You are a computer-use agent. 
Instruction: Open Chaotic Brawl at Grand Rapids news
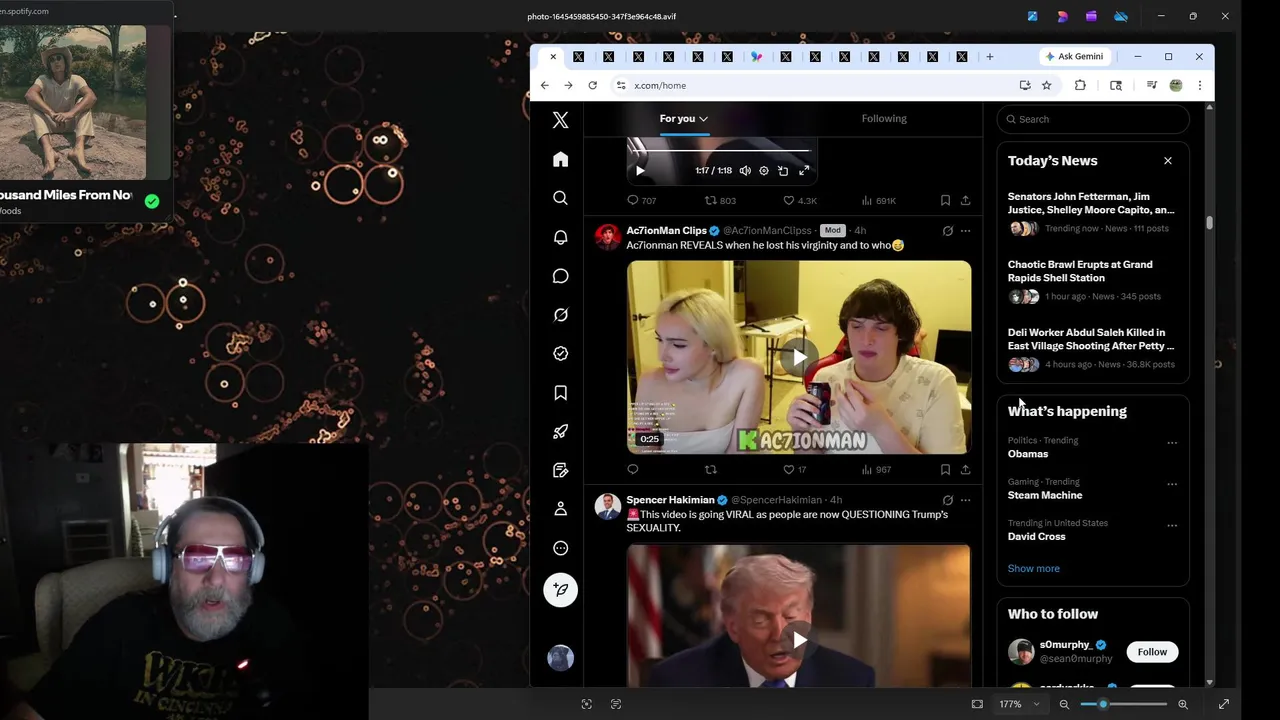pyautogui.click(x=1080, y=271)
